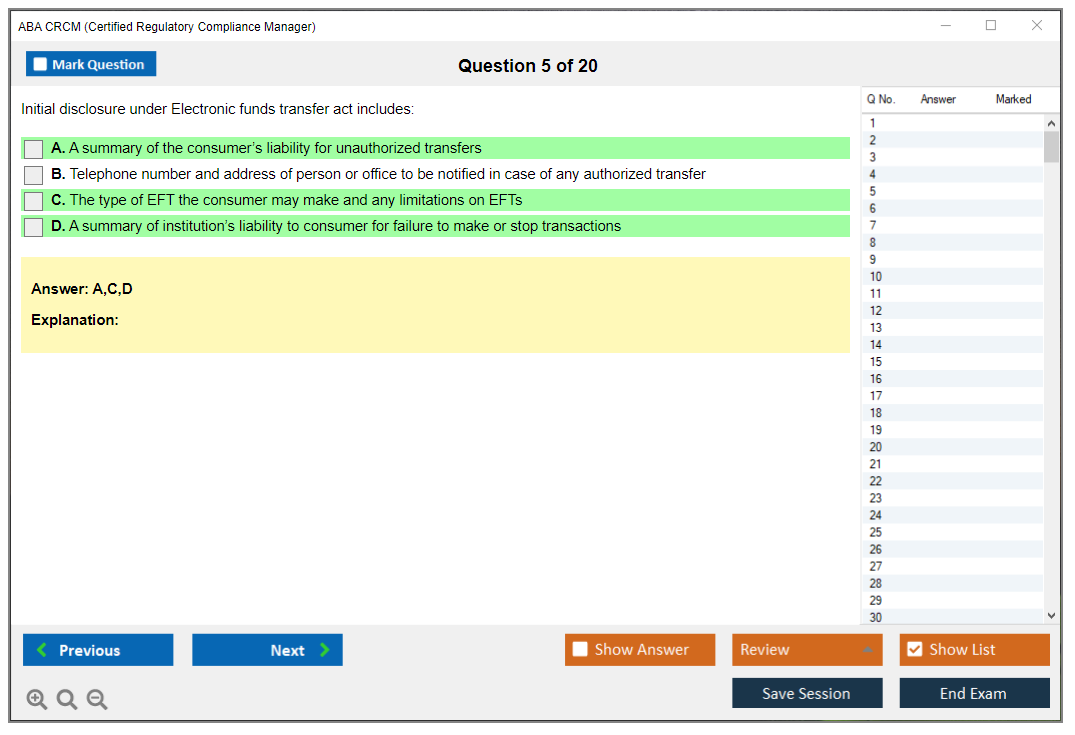Click the zoom out magnifier icon
This screenshot has height=735, width=1075.
97,700
